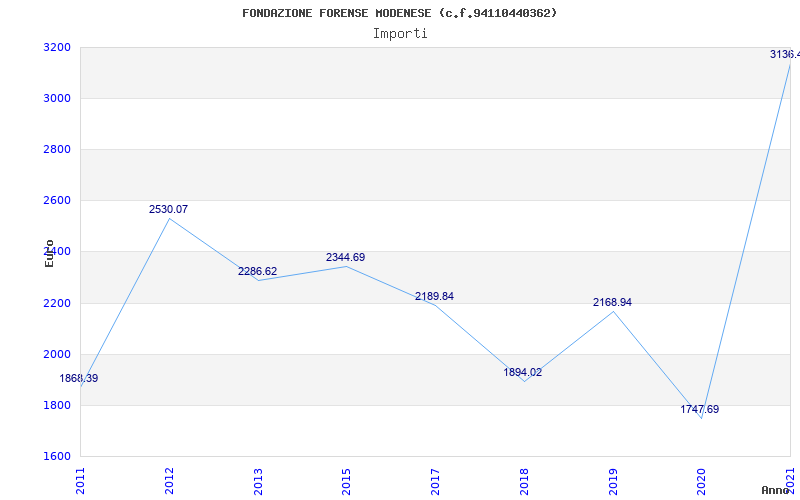The width and height of the screenshot is (800, 500).
Task: Click x-axis year label 2019
Action: point(613,481)
